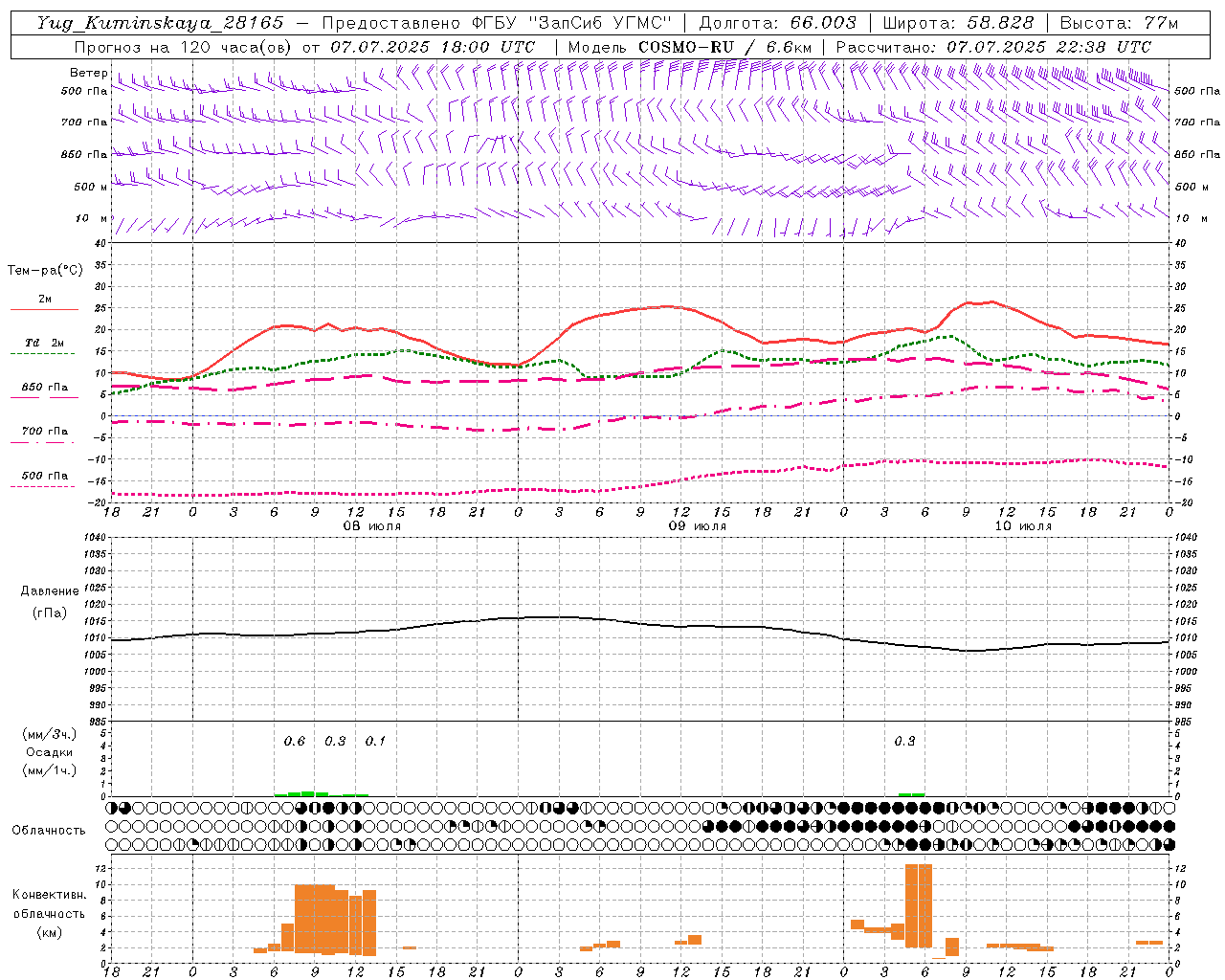The image size is (1225, 980).
Task: Click the '10 м' wind level label on left
Action: 91,218
